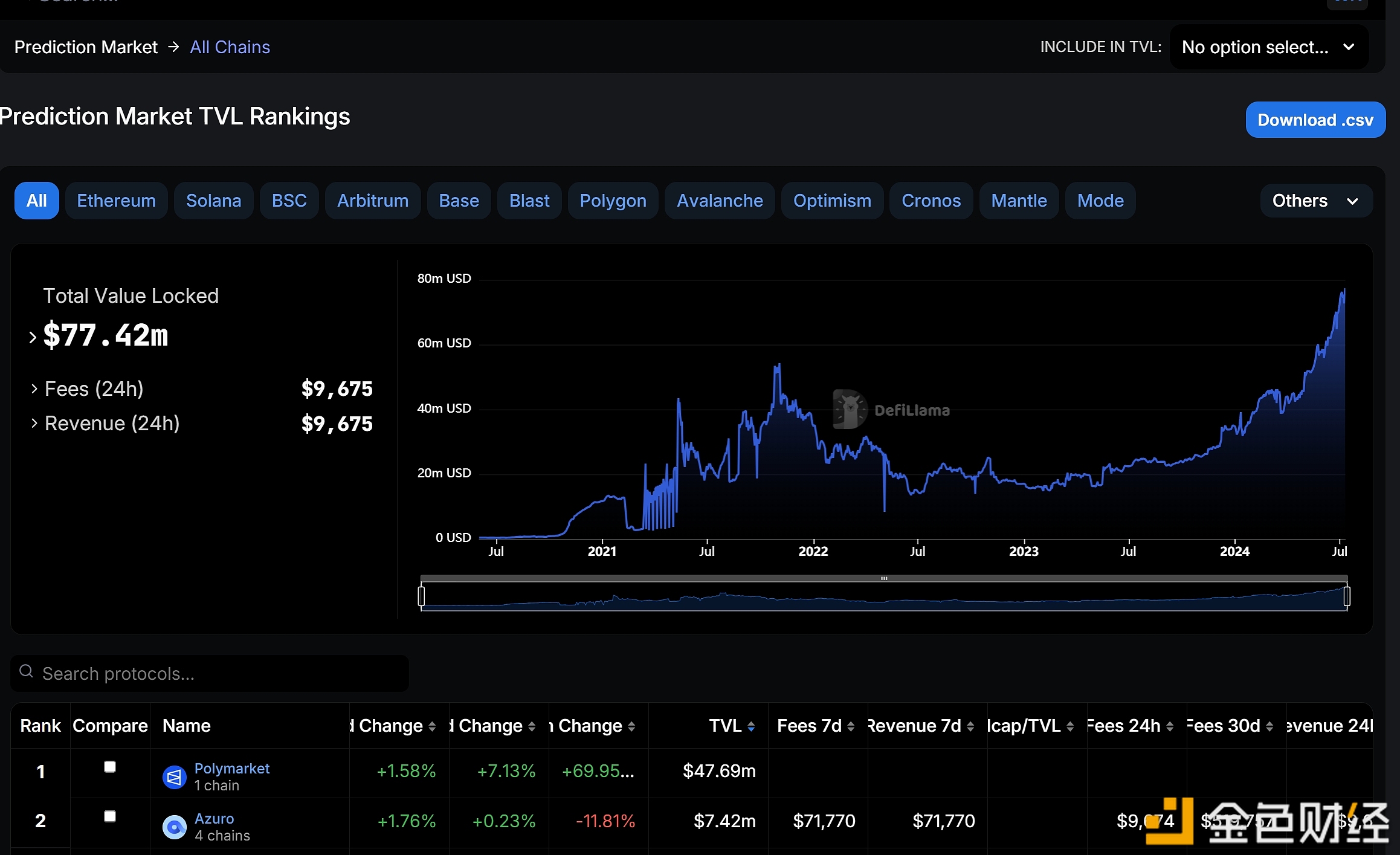
Task: Filter rankings by Blast
Action: pos(530,201)
